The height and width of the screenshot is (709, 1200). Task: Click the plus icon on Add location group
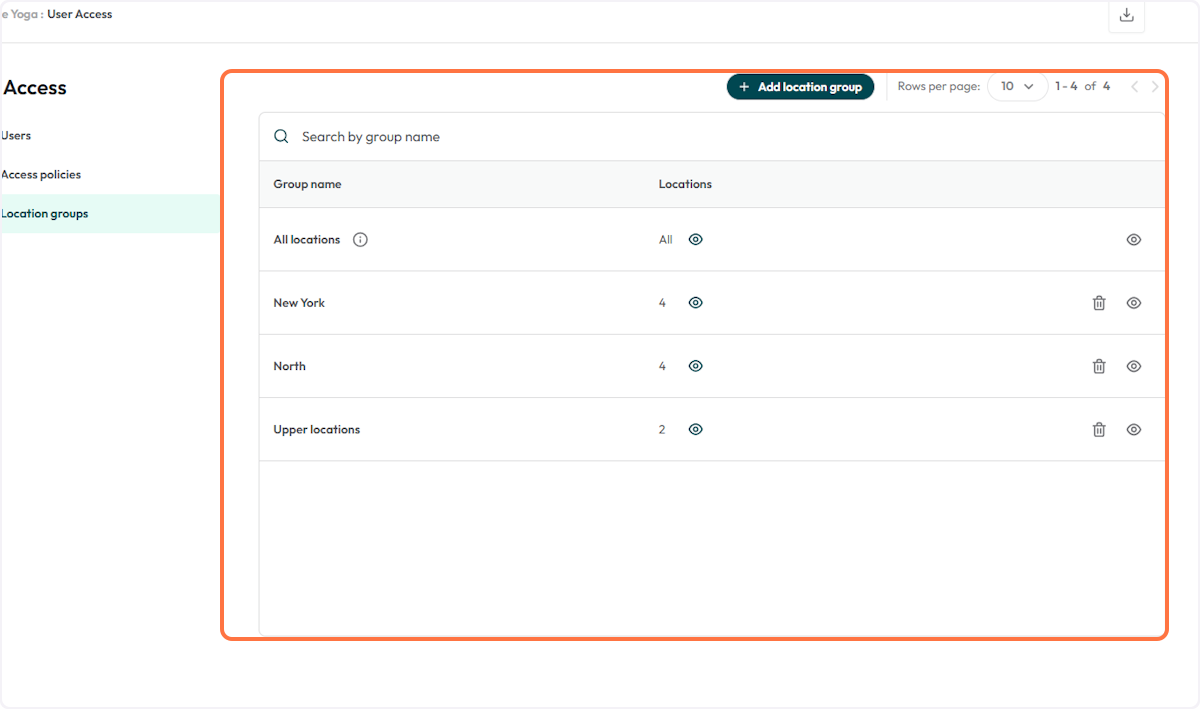tap(744, 87)
